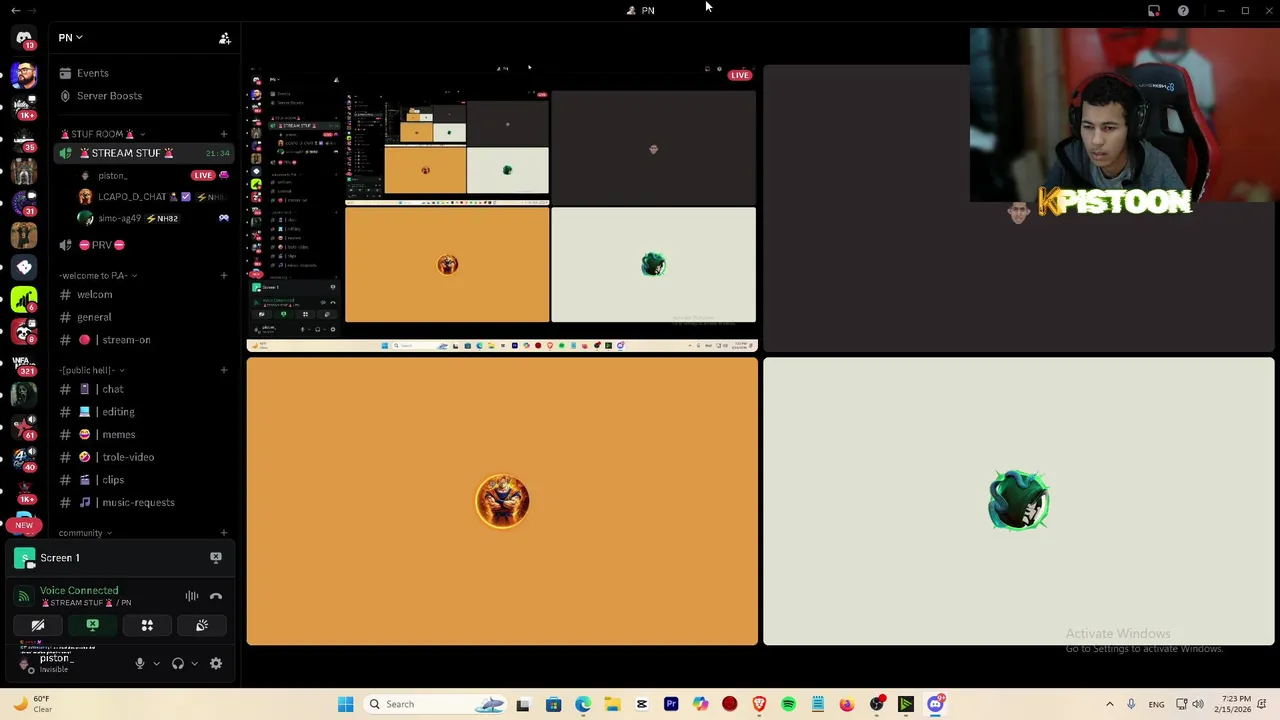This screenshot has height=720, width=1280.
Task: Select simo-ag49 voice participant
Action: pyautogui.click(x=153, y=218)
